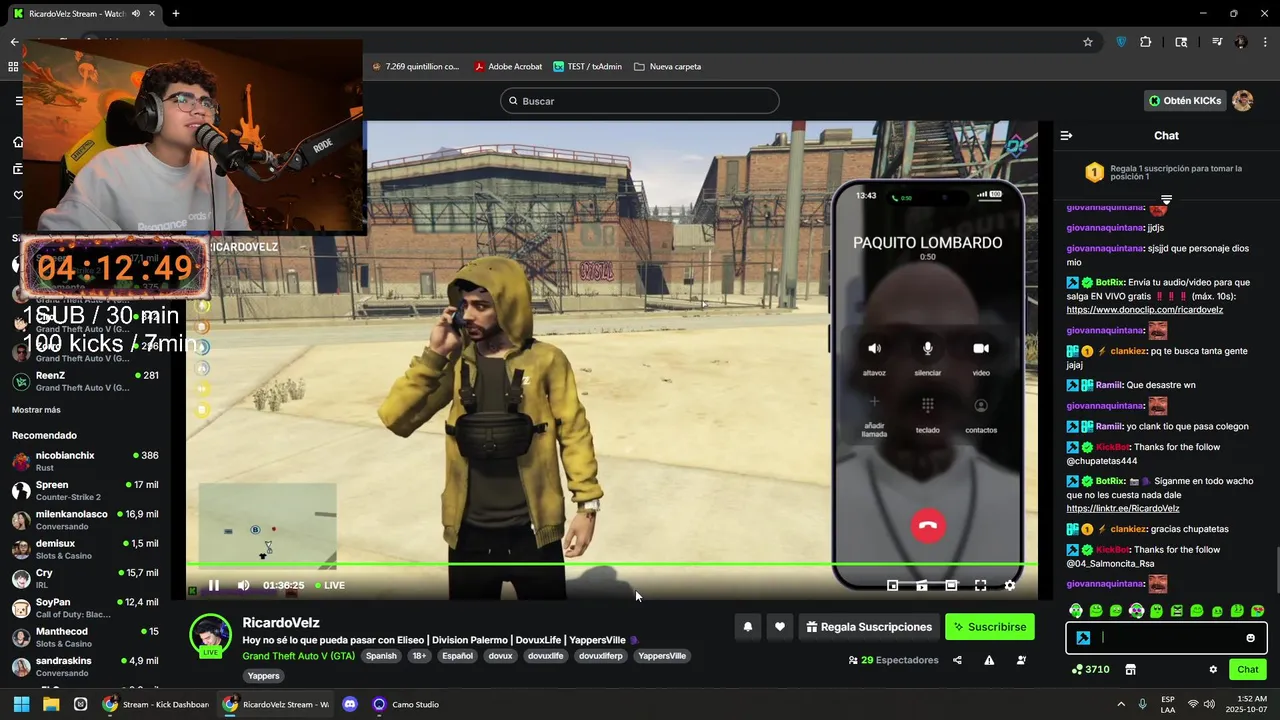The height and width of the screenshot is (720, 1280).
Task: Open the video player settings gear
Action: [1009, 585]
